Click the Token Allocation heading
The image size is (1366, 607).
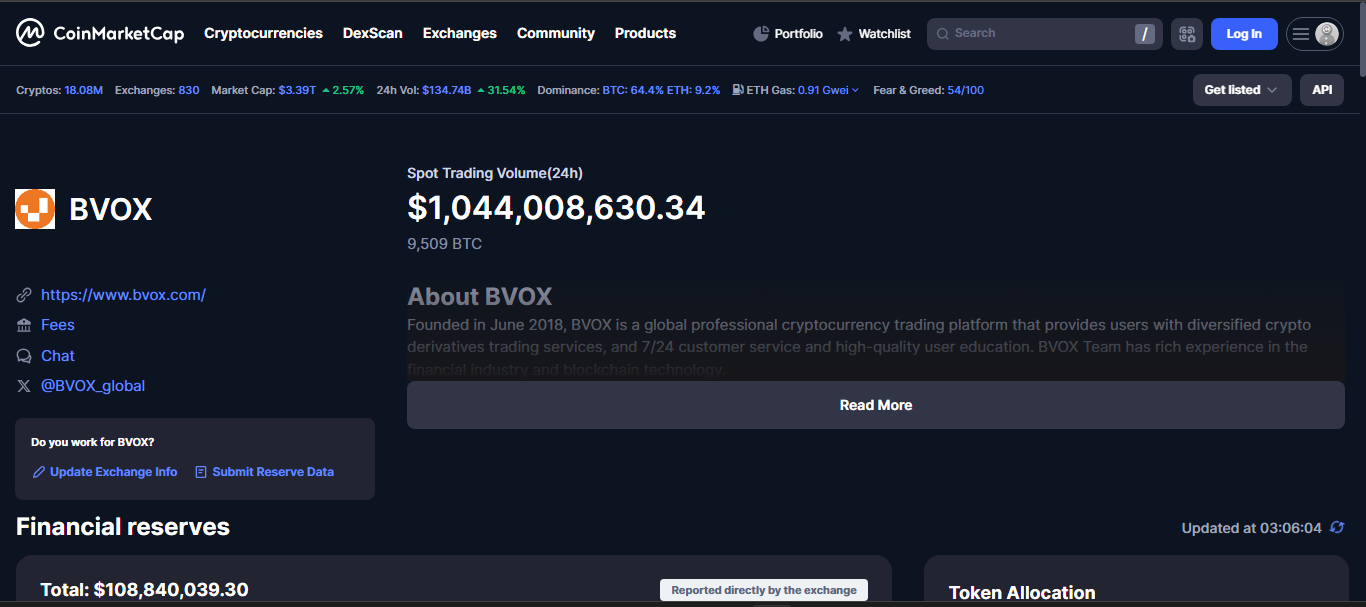coord(1022,593)
